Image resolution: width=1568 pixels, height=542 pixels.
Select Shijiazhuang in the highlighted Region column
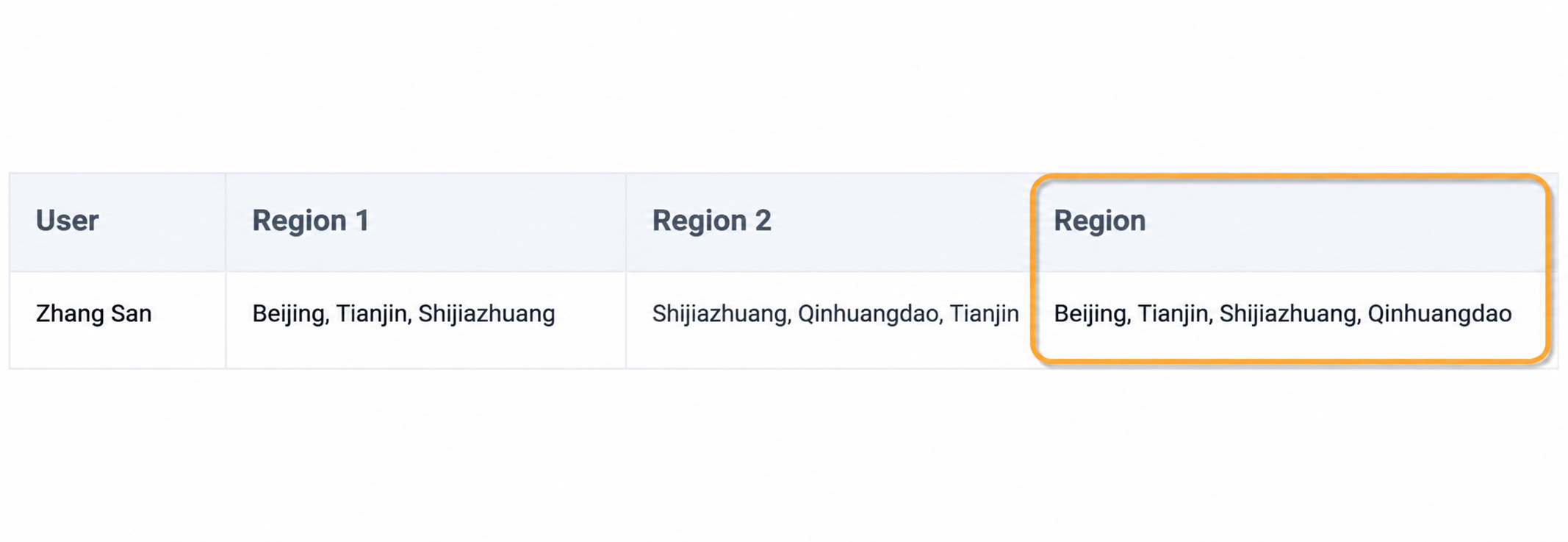(x=1289, y=314)
